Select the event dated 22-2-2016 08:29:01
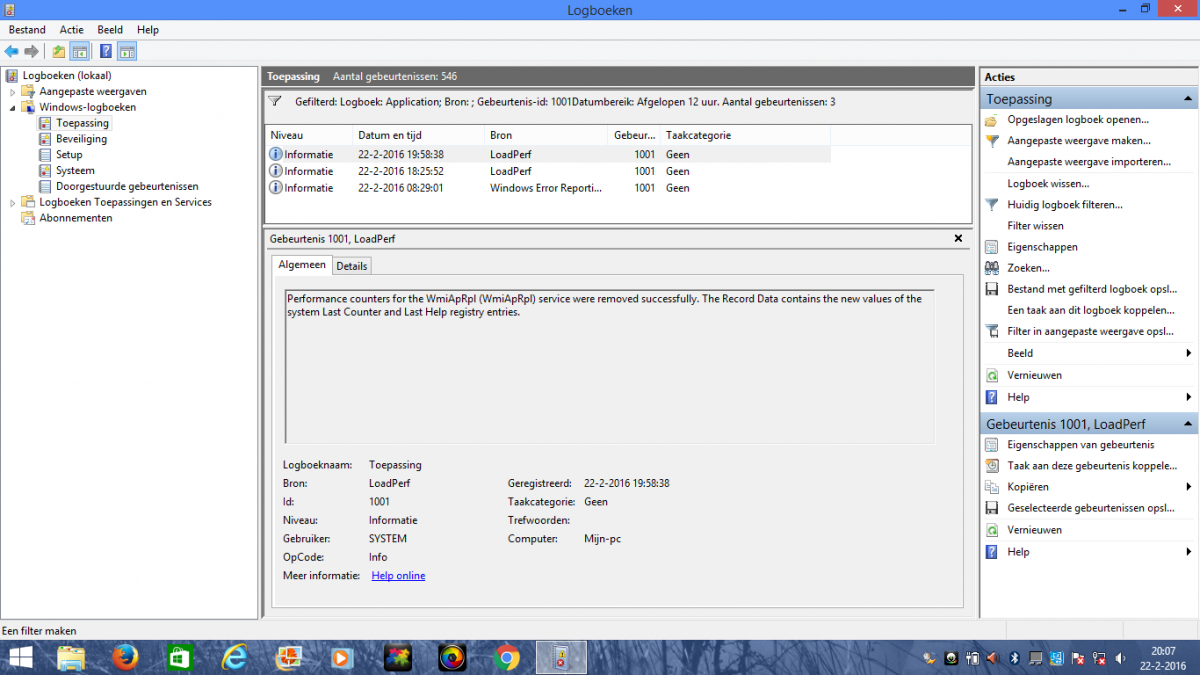The image size is (1200, 675). [x=548, y=187]
